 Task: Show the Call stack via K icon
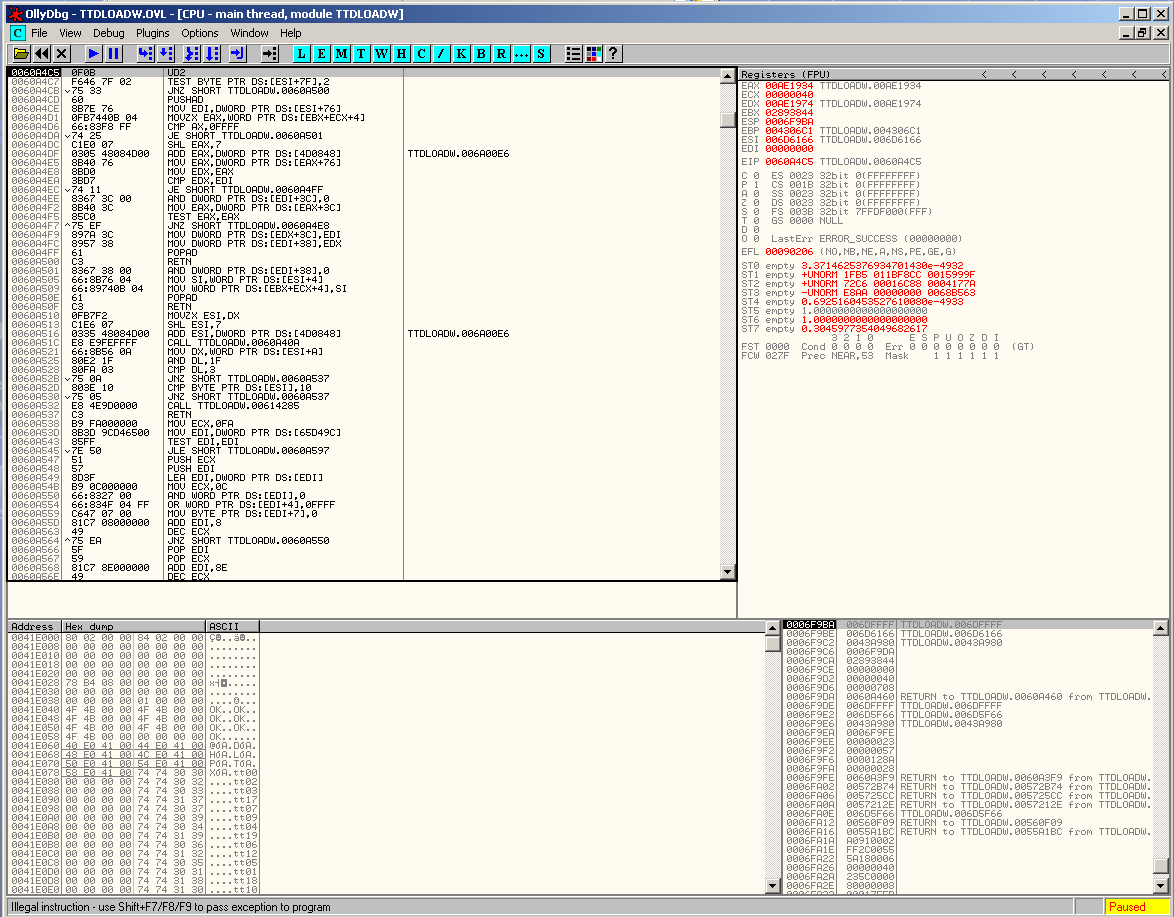coord(461,53)
